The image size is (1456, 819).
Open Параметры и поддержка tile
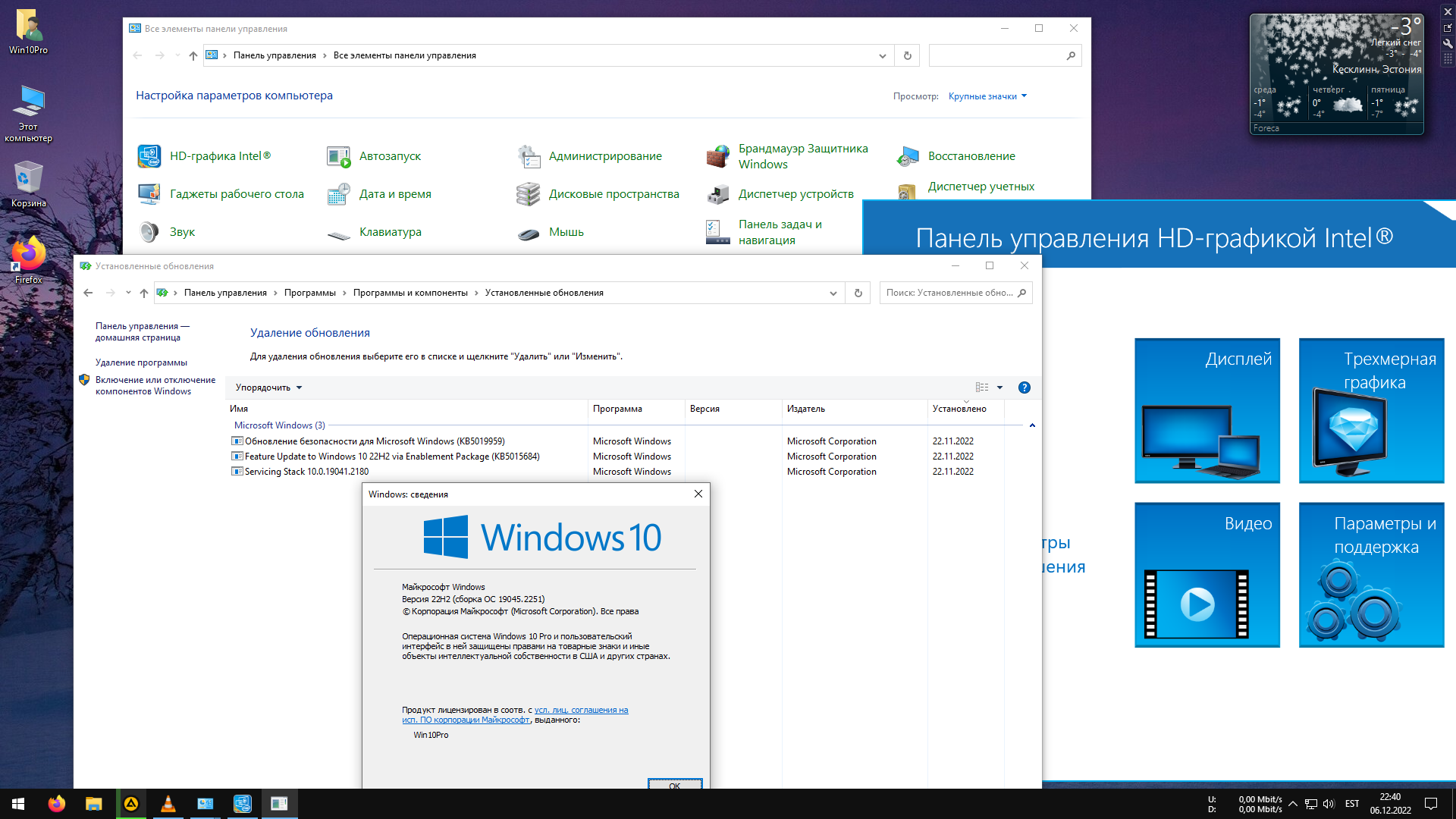pyautogui.click(x=1371, y=575)
